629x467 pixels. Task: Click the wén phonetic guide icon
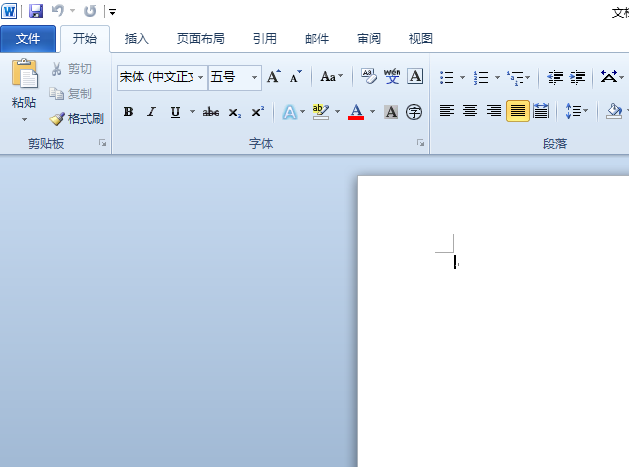pyautogui.click(x=392, y=76)
